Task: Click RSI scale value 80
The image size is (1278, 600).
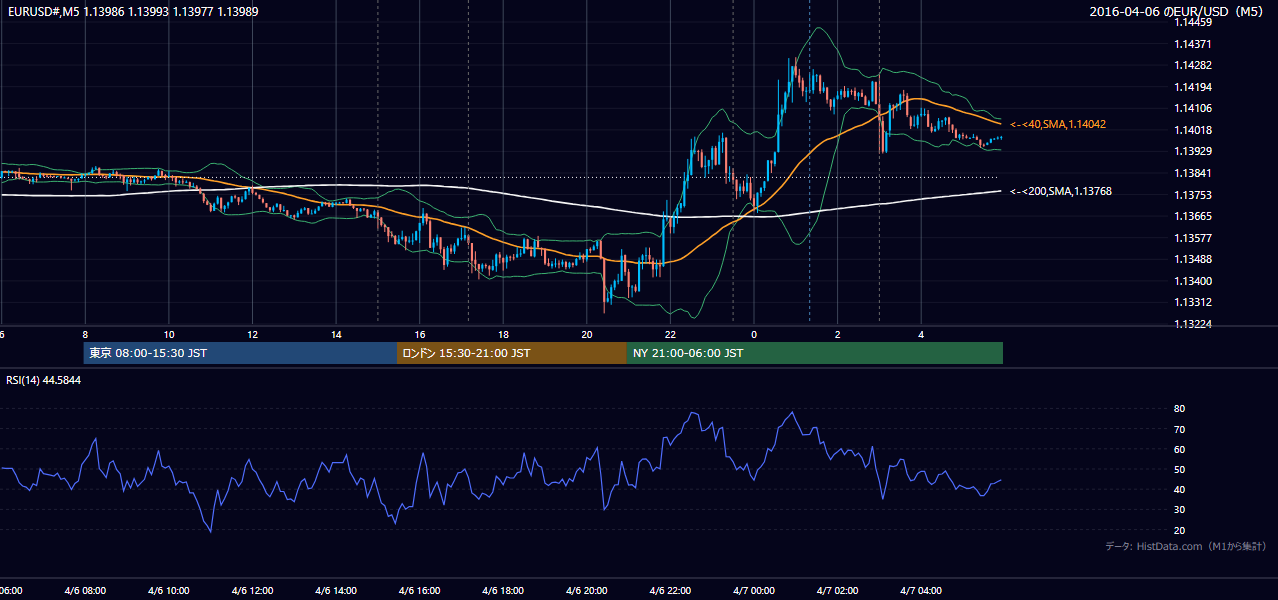Action: 1179,409
